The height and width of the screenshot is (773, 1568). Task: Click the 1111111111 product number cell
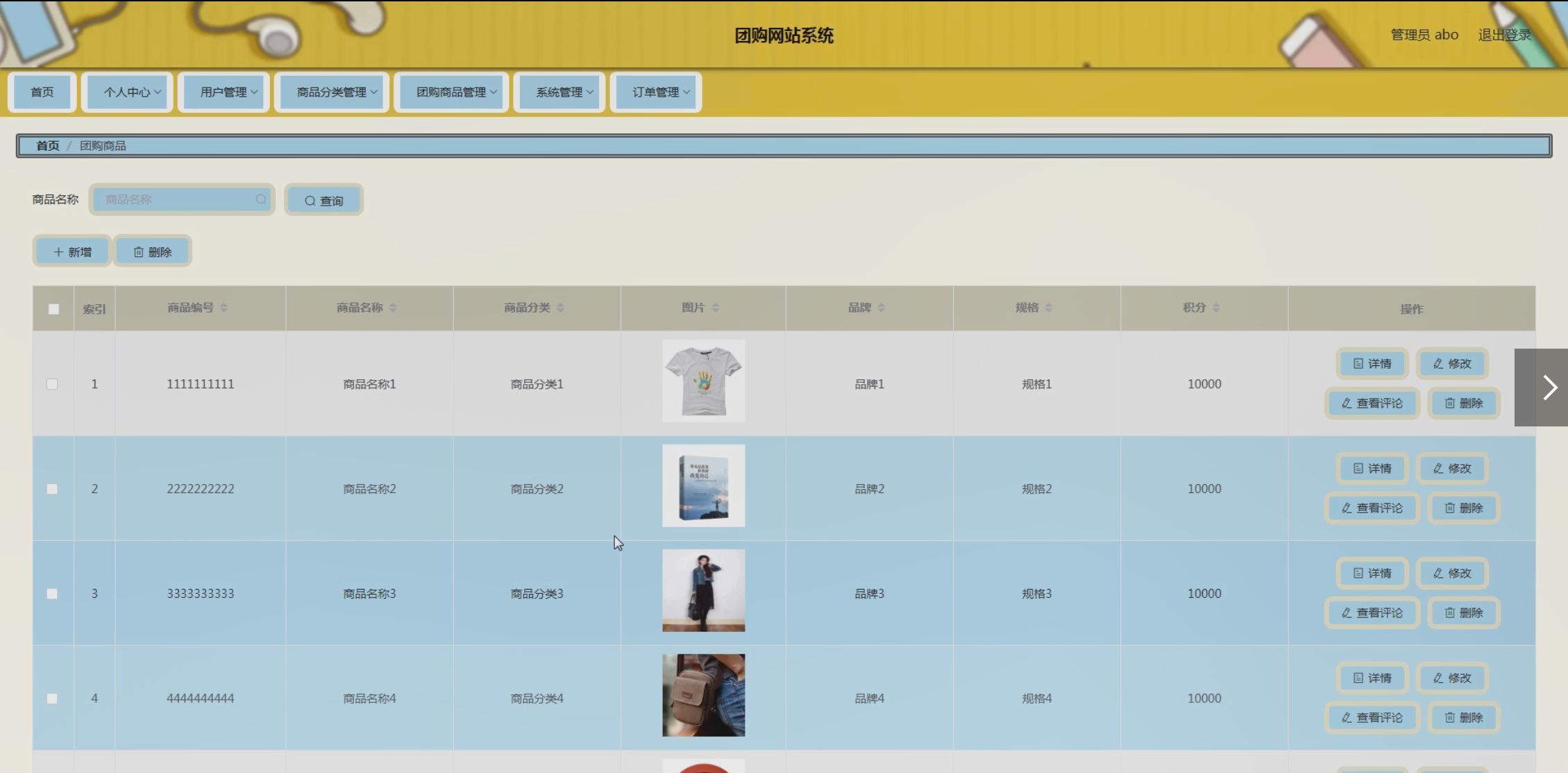point(200,384)
